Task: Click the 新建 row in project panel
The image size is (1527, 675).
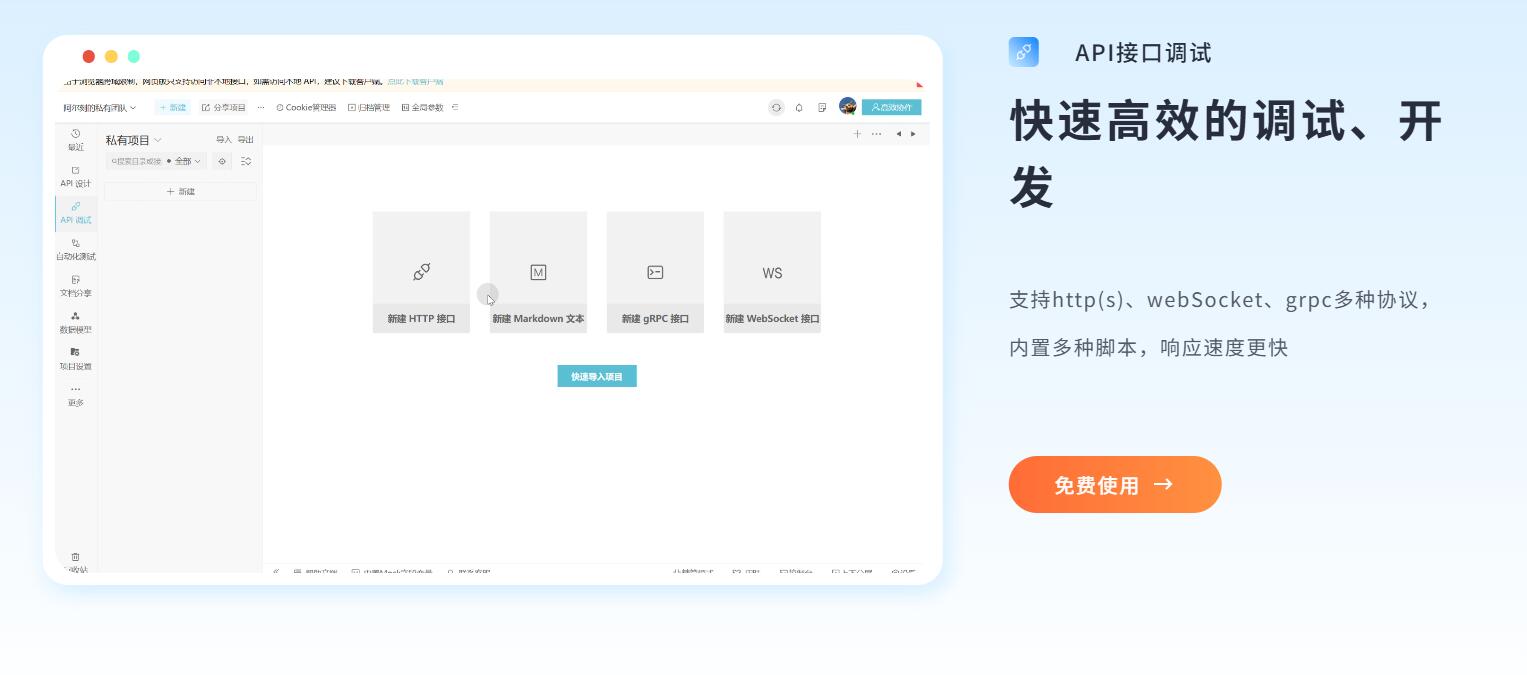Action: 181,191
